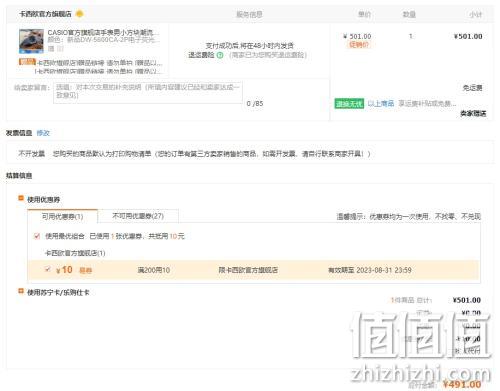Click the 不开发票 invoice text
Image resolution: width=500 pixels, height=391 pixels.
[x=31, y=154]
